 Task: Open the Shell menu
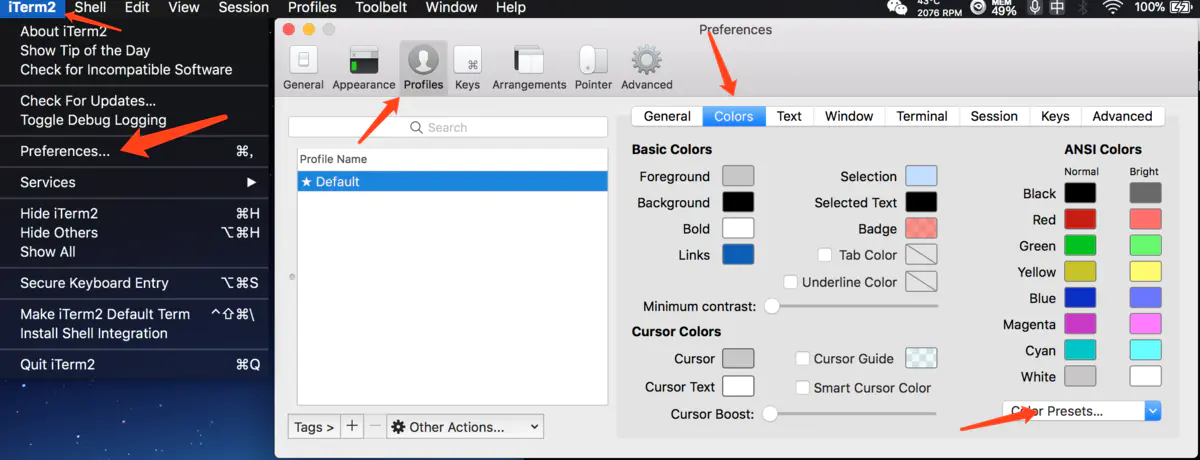pyautogui.click(x=90, y=8)
